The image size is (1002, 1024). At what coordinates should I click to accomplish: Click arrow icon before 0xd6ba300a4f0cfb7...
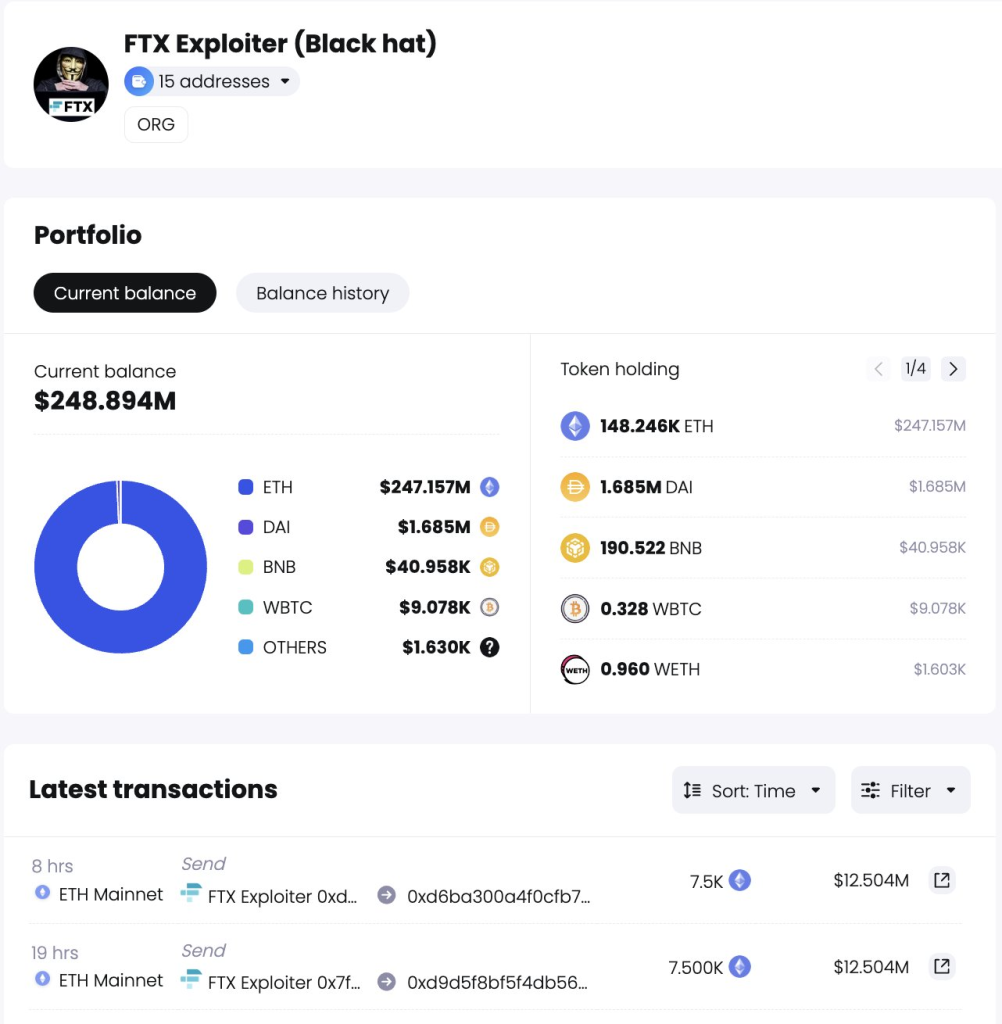point(387,895)
